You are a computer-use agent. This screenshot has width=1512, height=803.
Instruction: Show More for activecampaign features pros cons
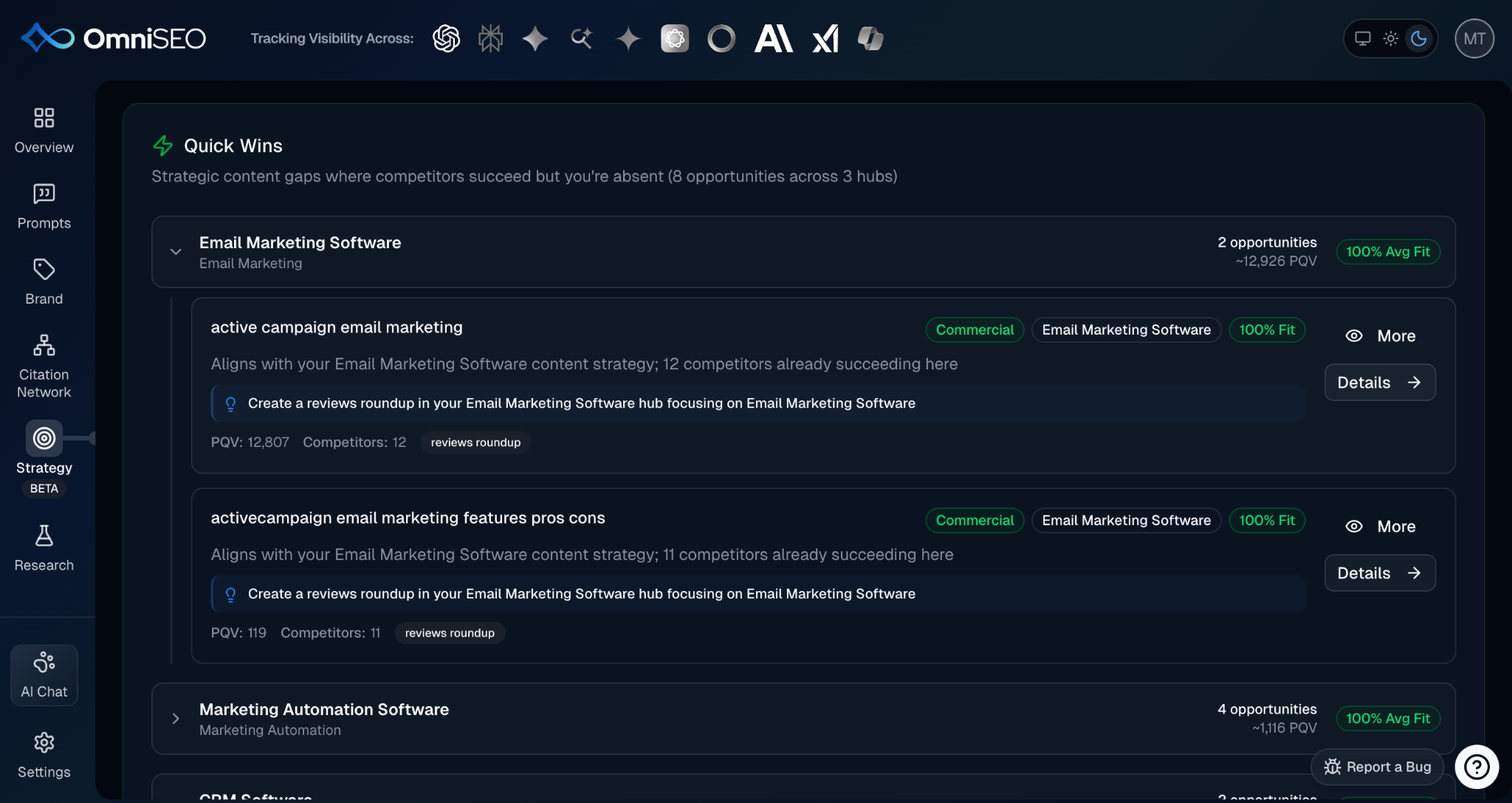pyautogui.click(x=1380, y=527)
